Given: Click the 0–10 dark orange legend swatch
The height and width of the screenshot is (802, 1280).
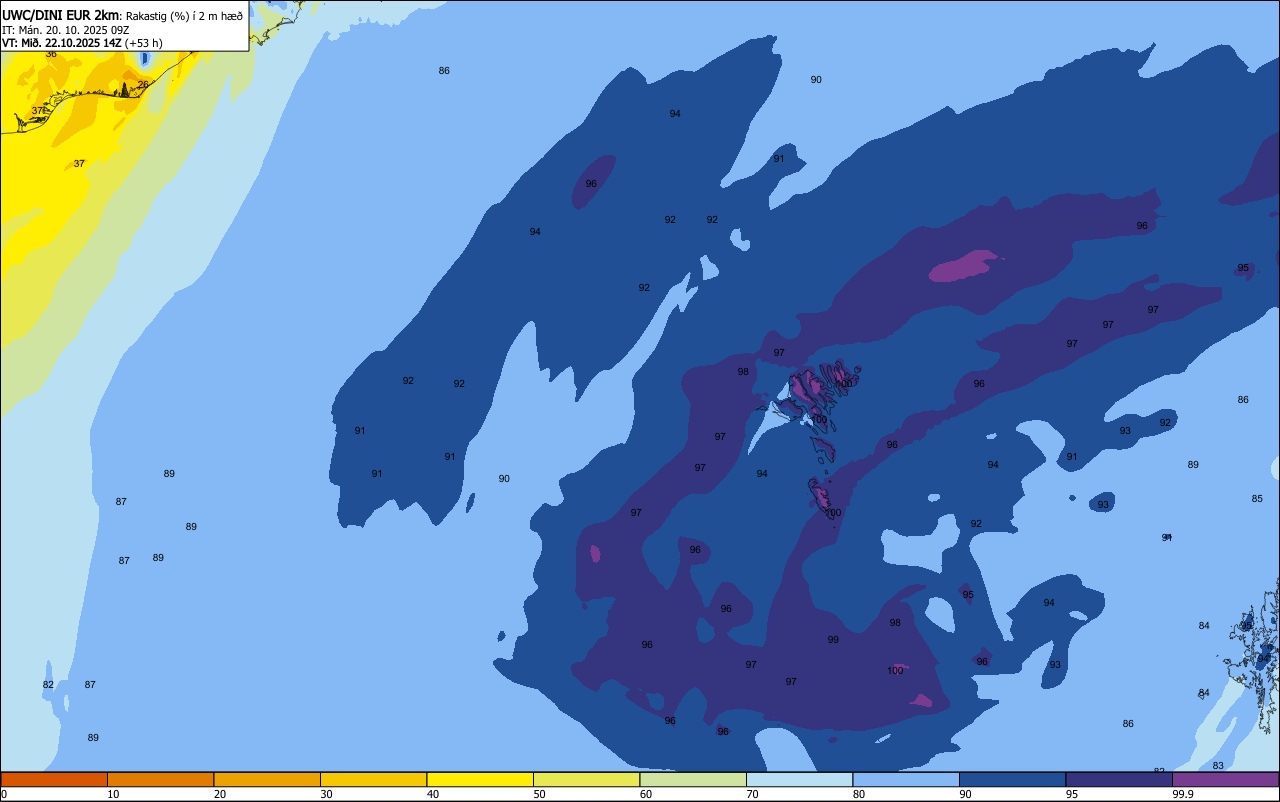Looking at the screenshot, I should pyautogui.click(x=54, y=779).
